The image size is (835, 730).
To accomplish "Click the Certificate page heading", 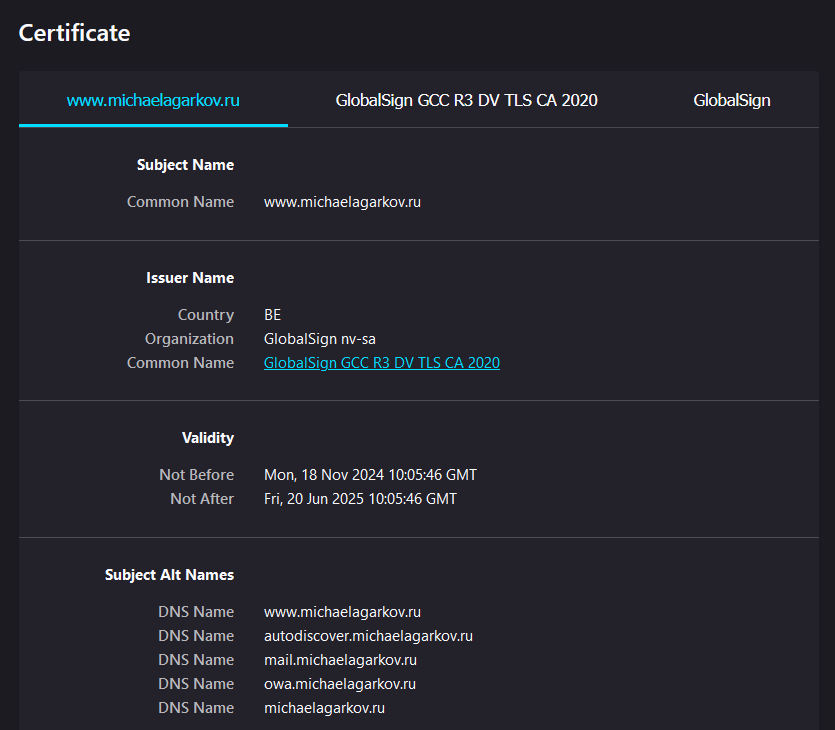I will [75, 32].
